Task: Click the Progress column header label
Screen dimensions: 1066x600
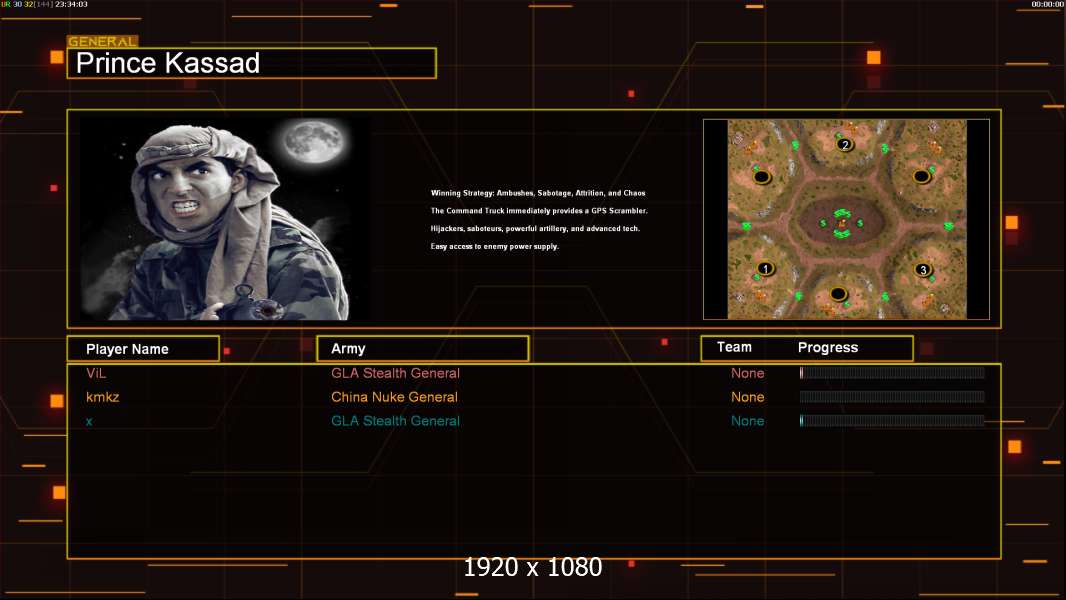Action: point(827,348)
